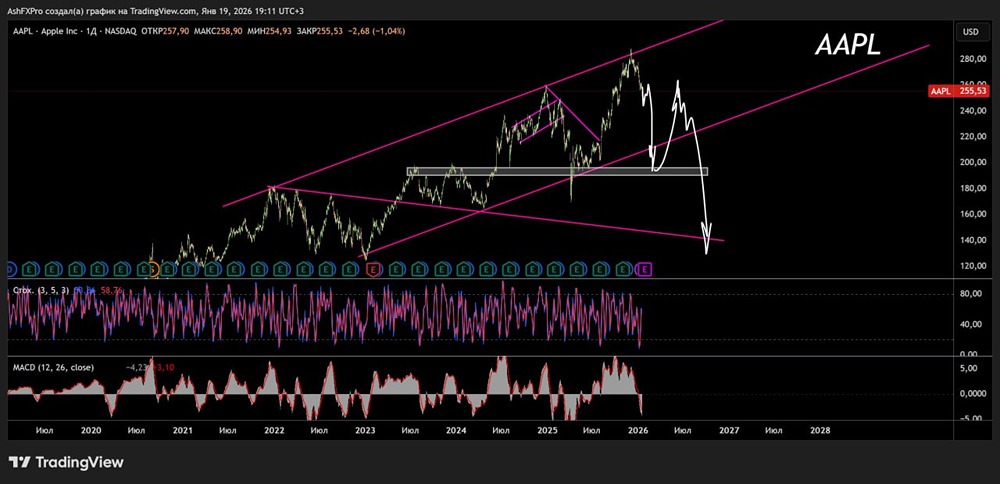Open the USD currency selector
Screen dimensions: 1000x484
(971, 31)
